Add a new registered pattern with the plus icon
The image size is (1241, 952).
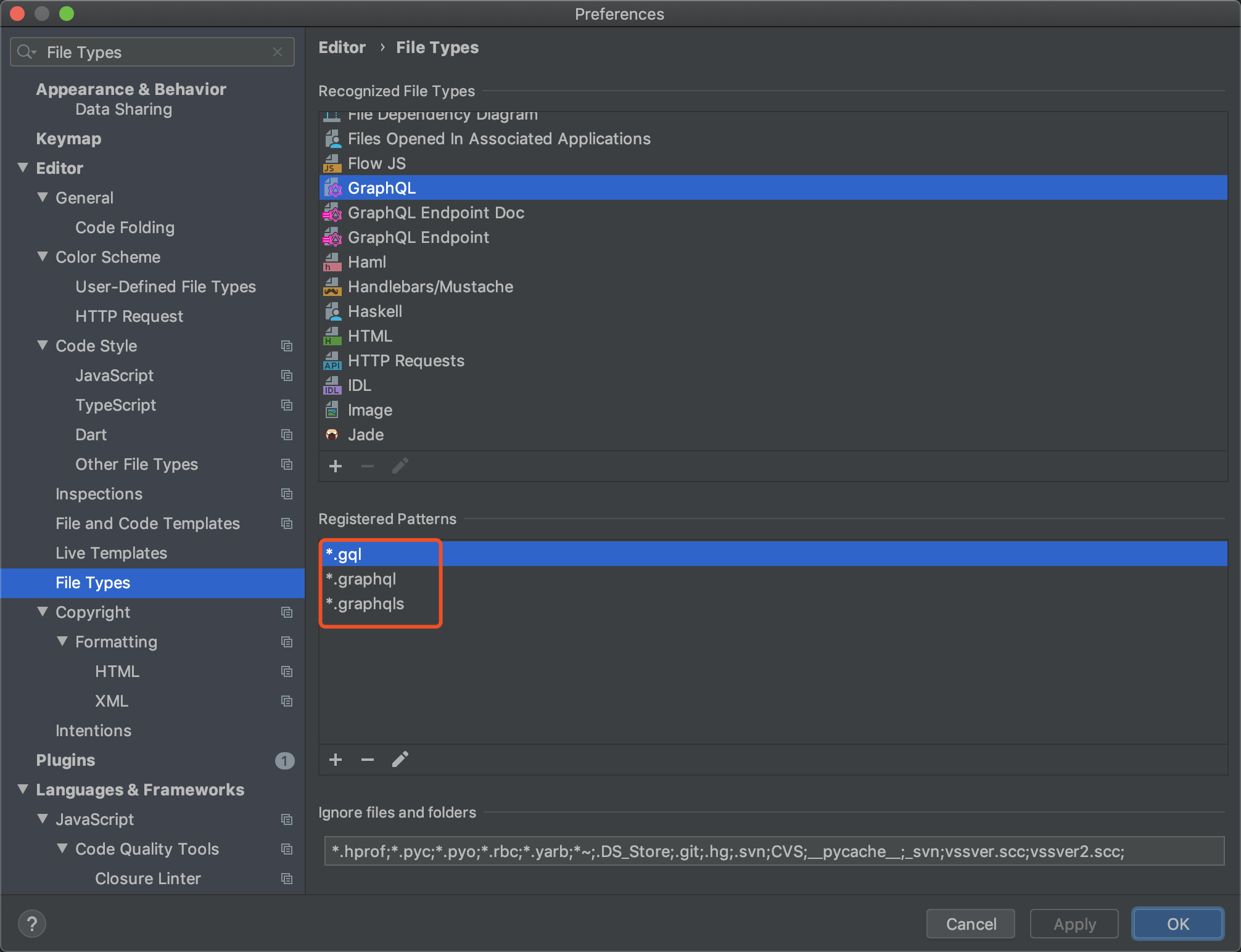tap(336, 760)
